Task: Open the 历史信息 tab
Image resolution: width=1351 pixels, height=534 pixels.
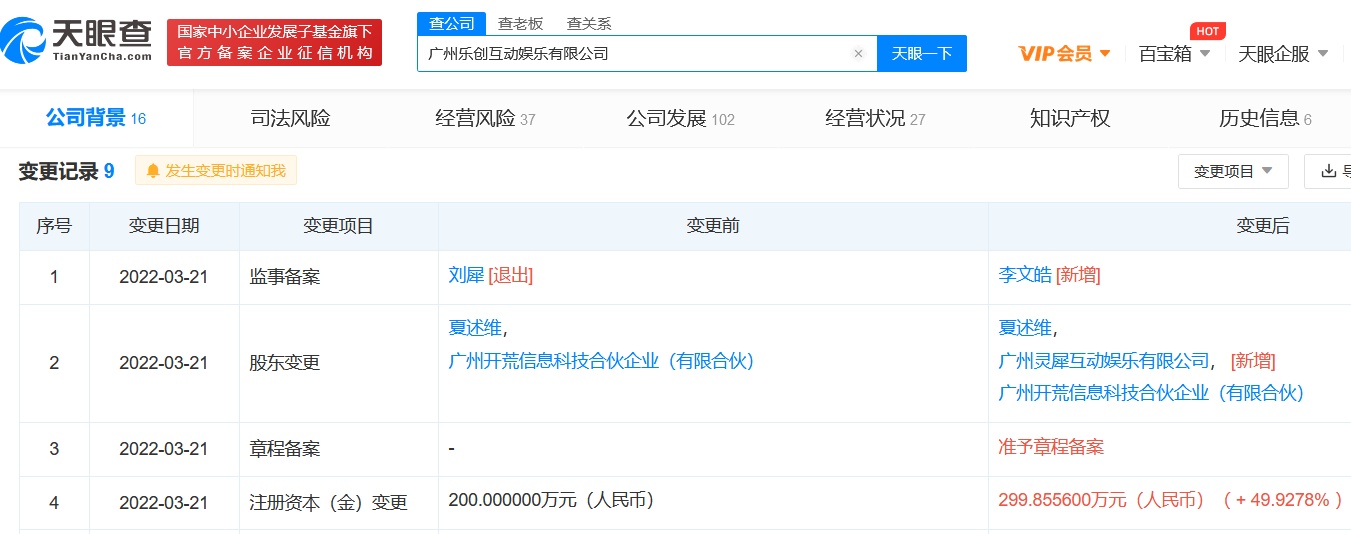Action: pyautogui.click(x=1265, y=118)
